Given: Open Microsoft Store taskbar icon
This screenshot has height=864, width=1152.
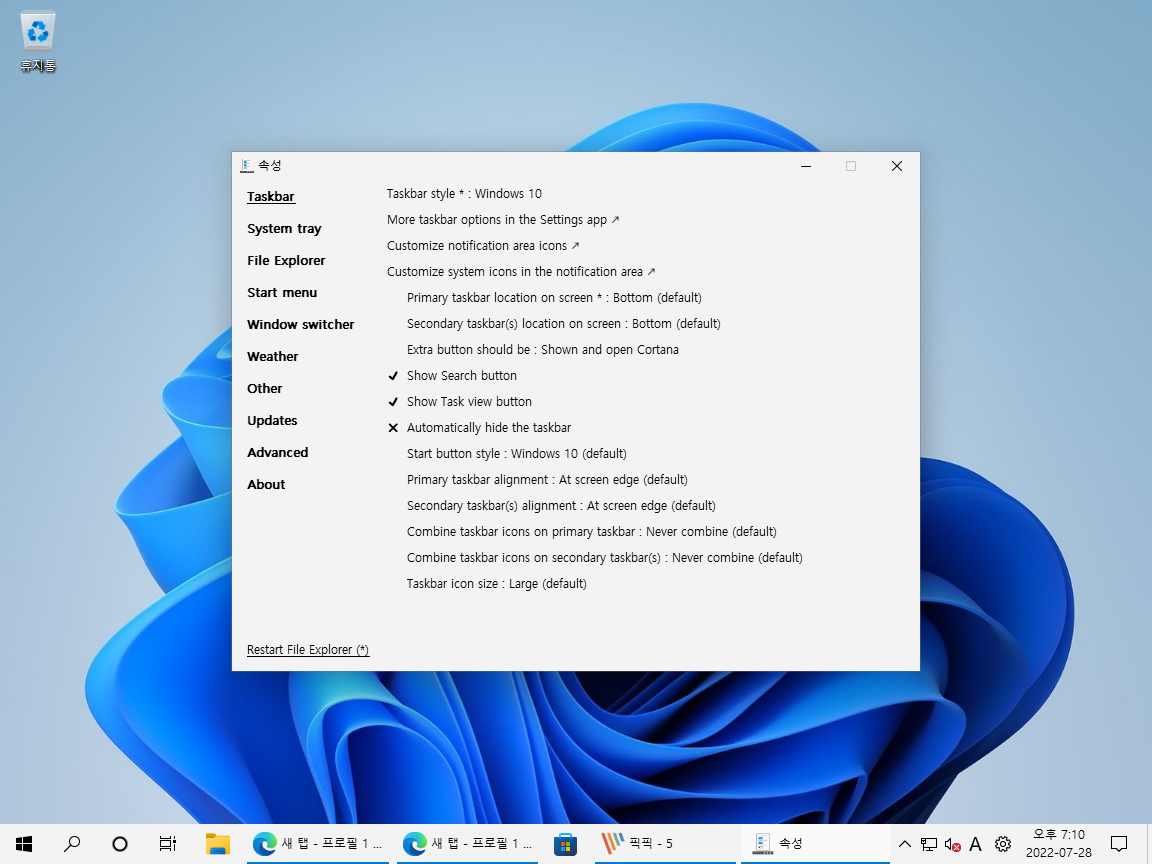Looking at the screenshot, I should pos(565,844).
